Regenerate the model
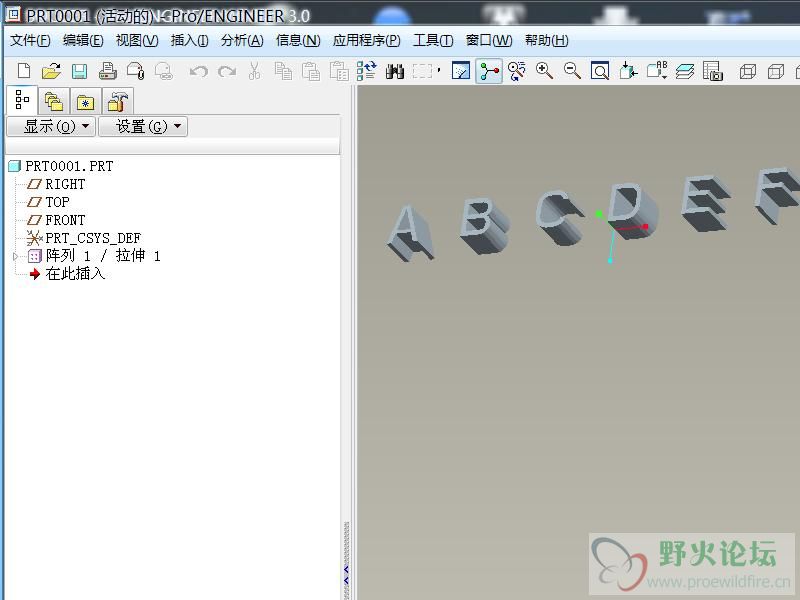 [x=366, y=71]
